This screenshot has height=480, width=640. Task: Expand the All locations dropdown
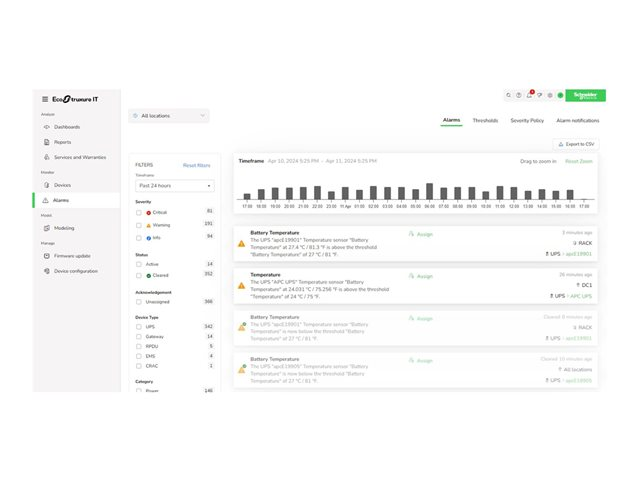[168, 116]
